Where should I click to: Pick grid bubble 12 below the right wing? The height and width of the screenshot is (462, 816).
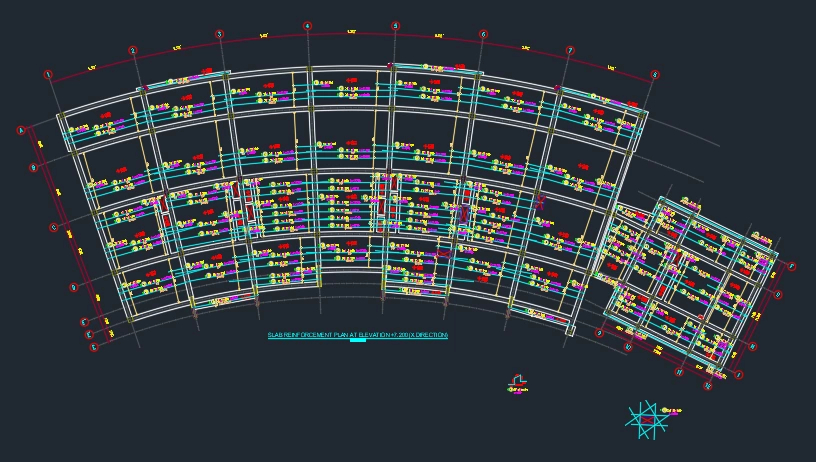click(708, 385)
